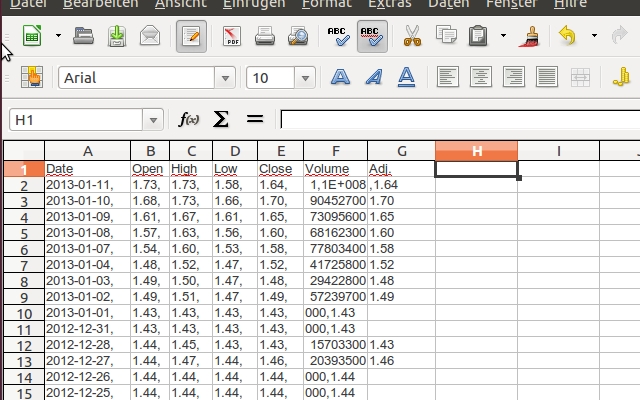Image resolution: width=640 pixels, height=400 pixels.
Task: Open the Format menu
Action: pos(326,4)
